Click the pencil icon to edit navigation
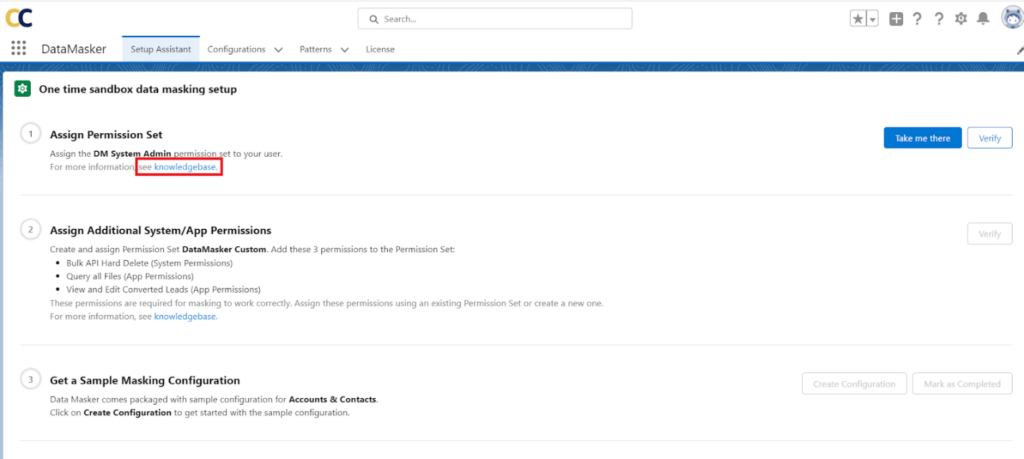 coord(1019,50)
